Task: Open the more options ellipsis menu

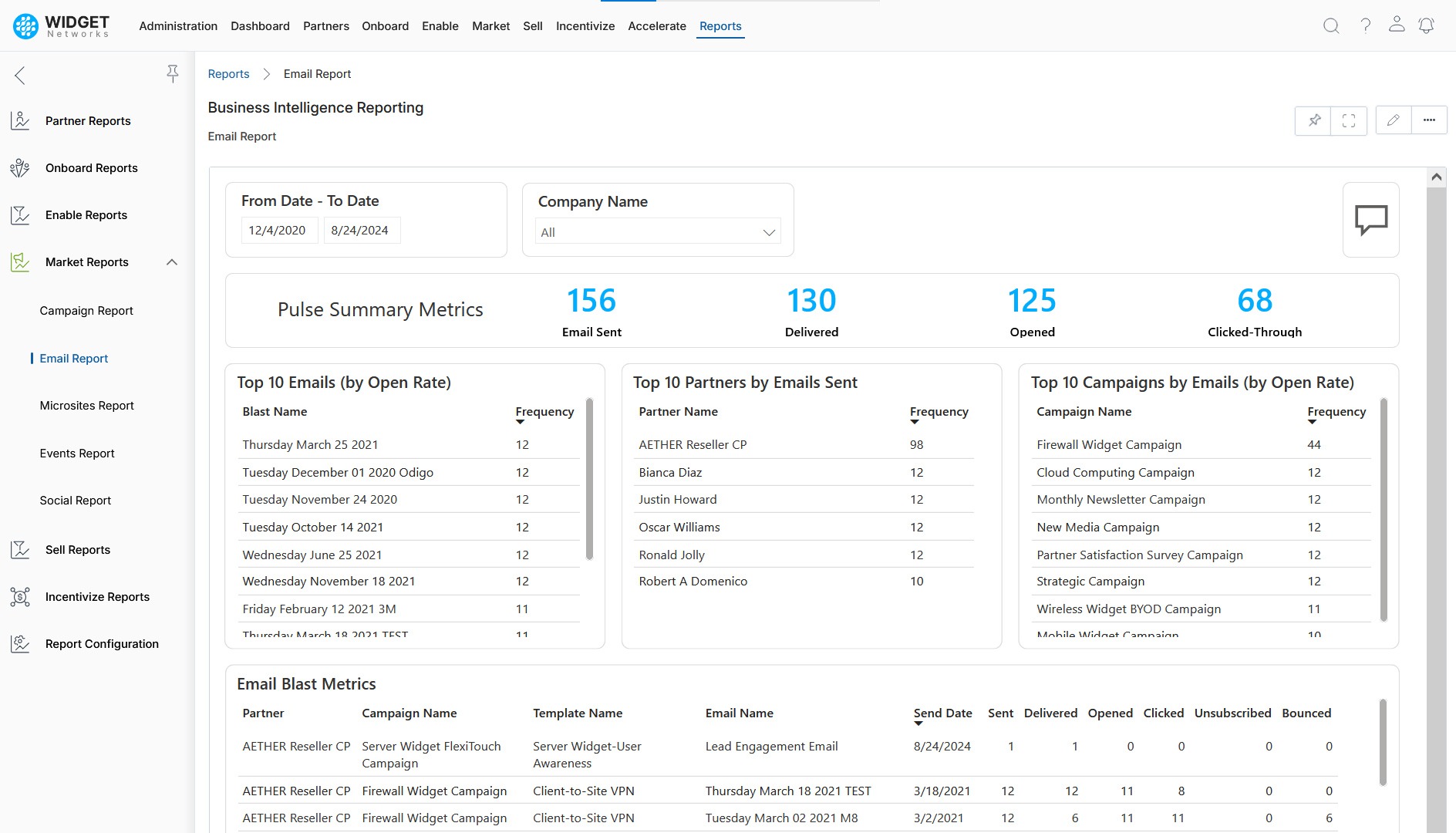Action: click(1429, 120)
